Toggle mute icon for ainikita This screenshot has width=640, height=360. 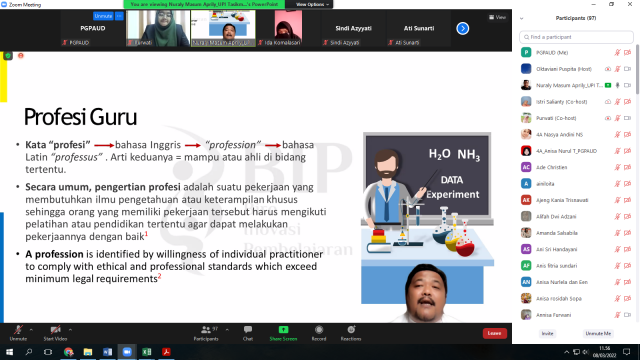tap(618, 184)
